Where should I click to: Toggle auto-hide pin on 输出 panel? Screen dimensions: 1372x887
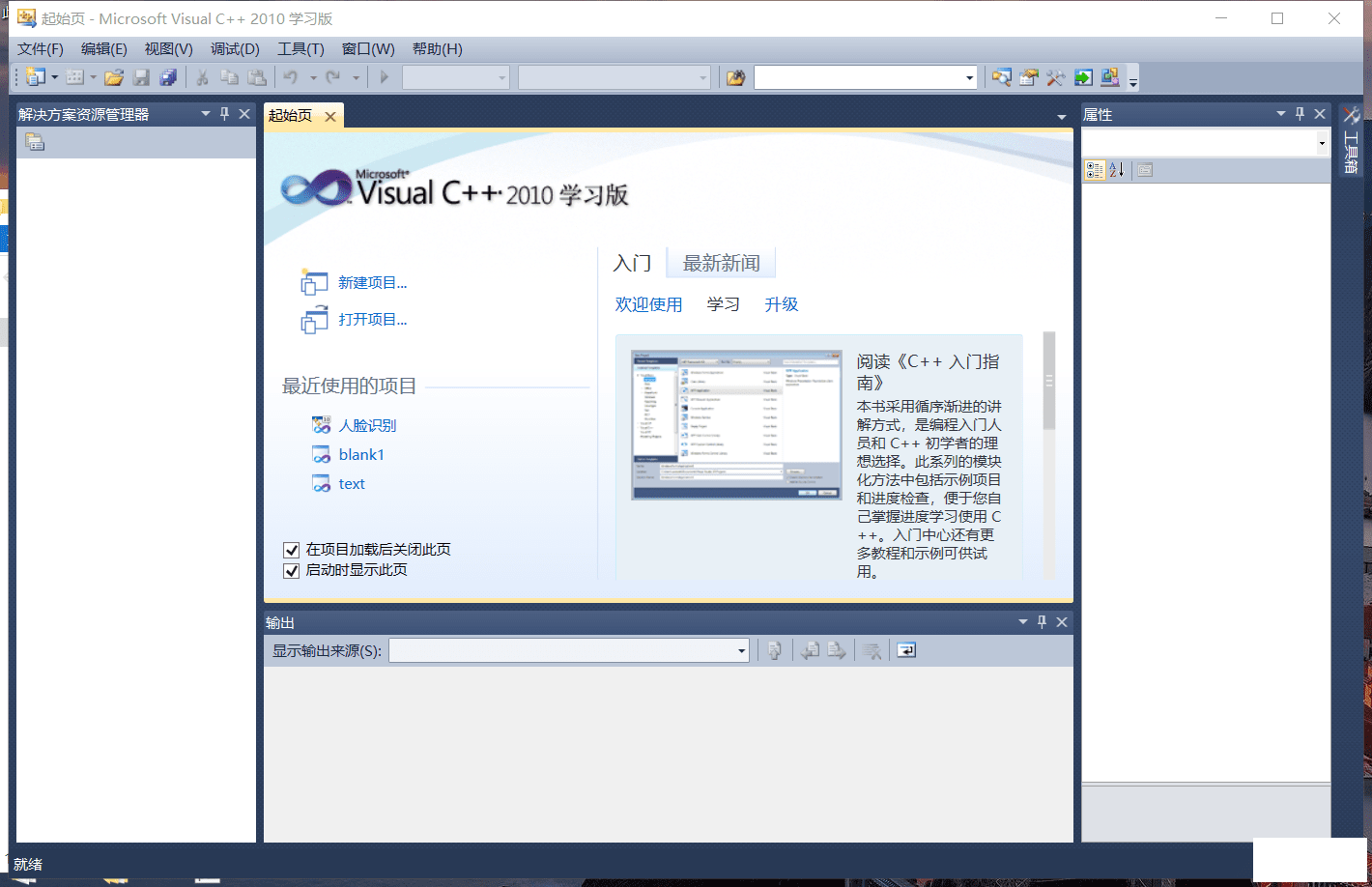pyautogui.click(x=1043, y=622)
